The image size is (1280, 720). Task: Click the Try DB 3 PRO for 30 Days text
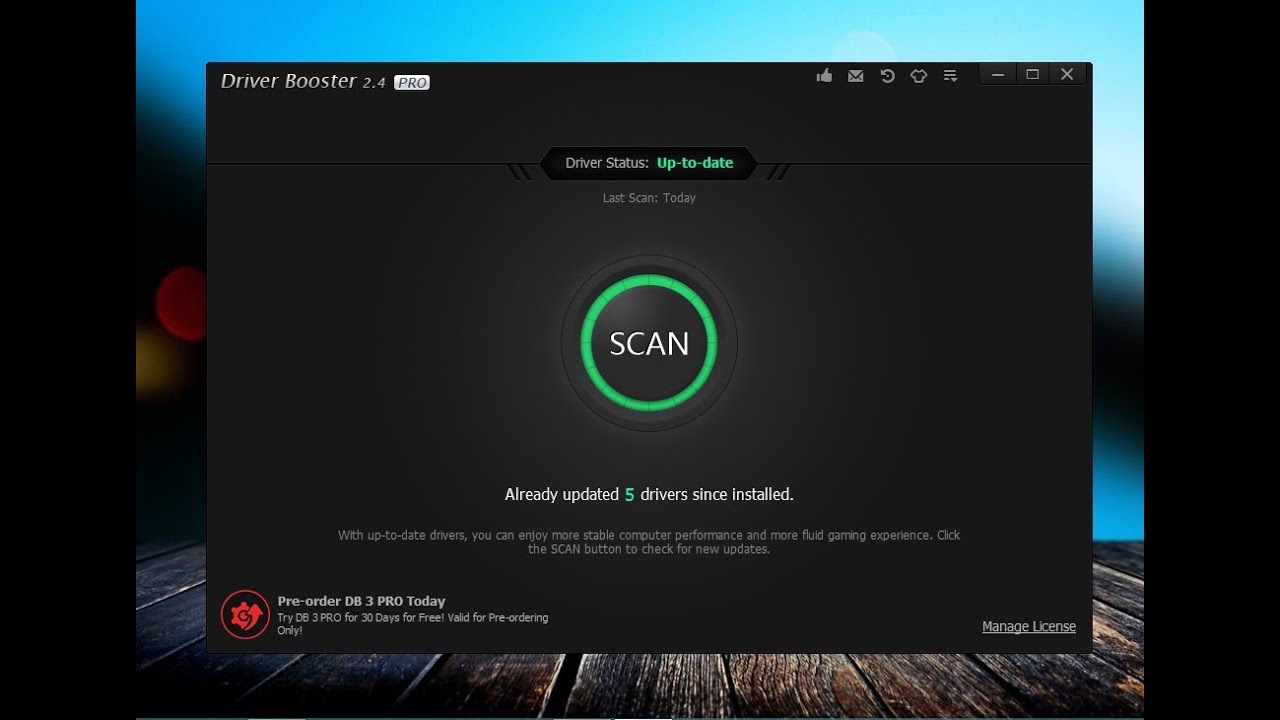(412, 624)
